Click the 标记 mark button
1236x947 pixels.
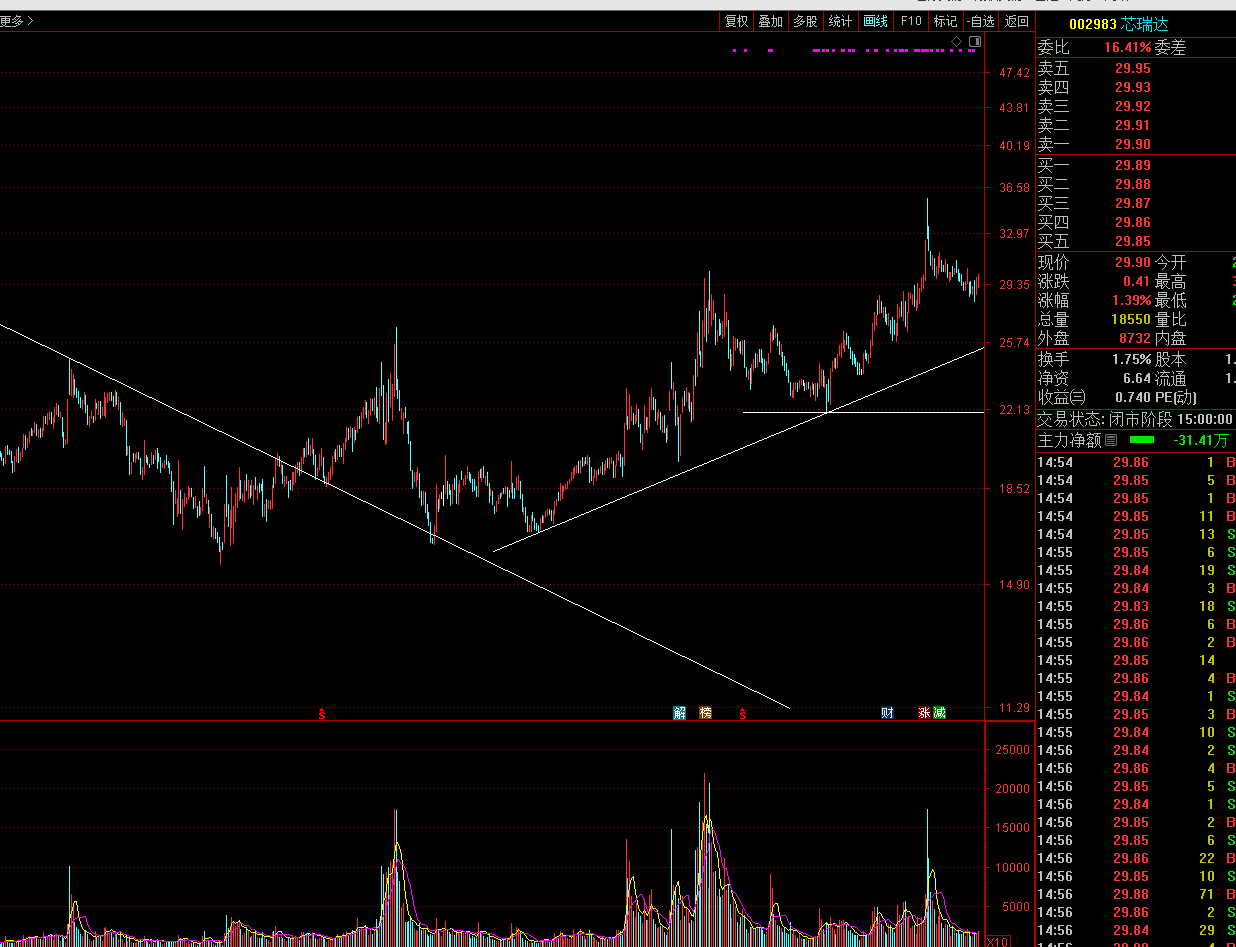945,21
